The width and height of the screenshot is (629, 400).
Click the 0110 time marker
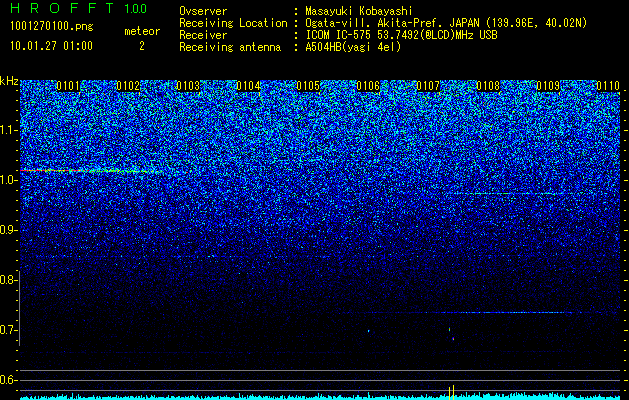608,86
